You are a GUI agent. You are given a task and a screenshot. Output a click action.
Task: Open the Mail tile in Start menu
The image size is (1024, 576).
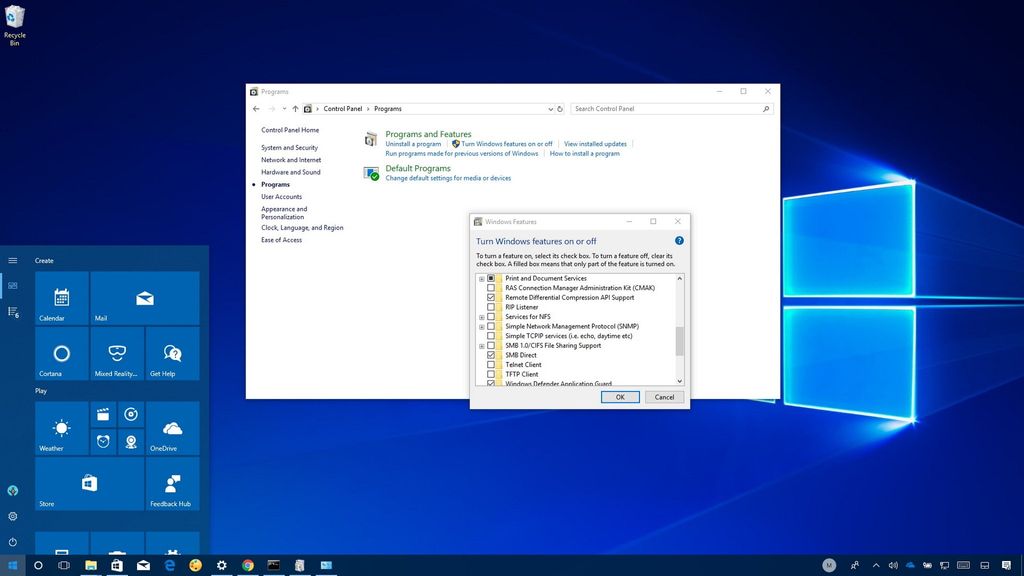144,298
